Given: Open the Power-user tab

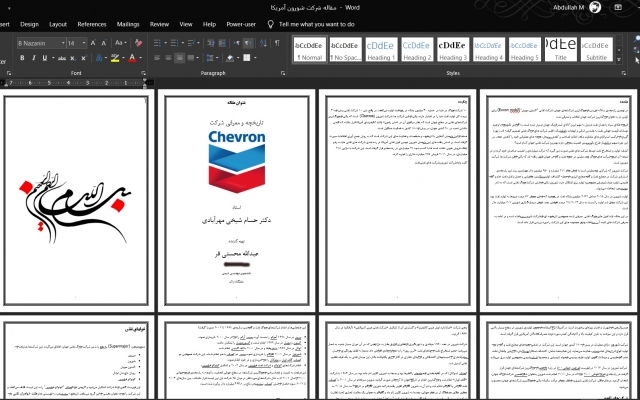Looking at the screenshot, I should (241, 24).
